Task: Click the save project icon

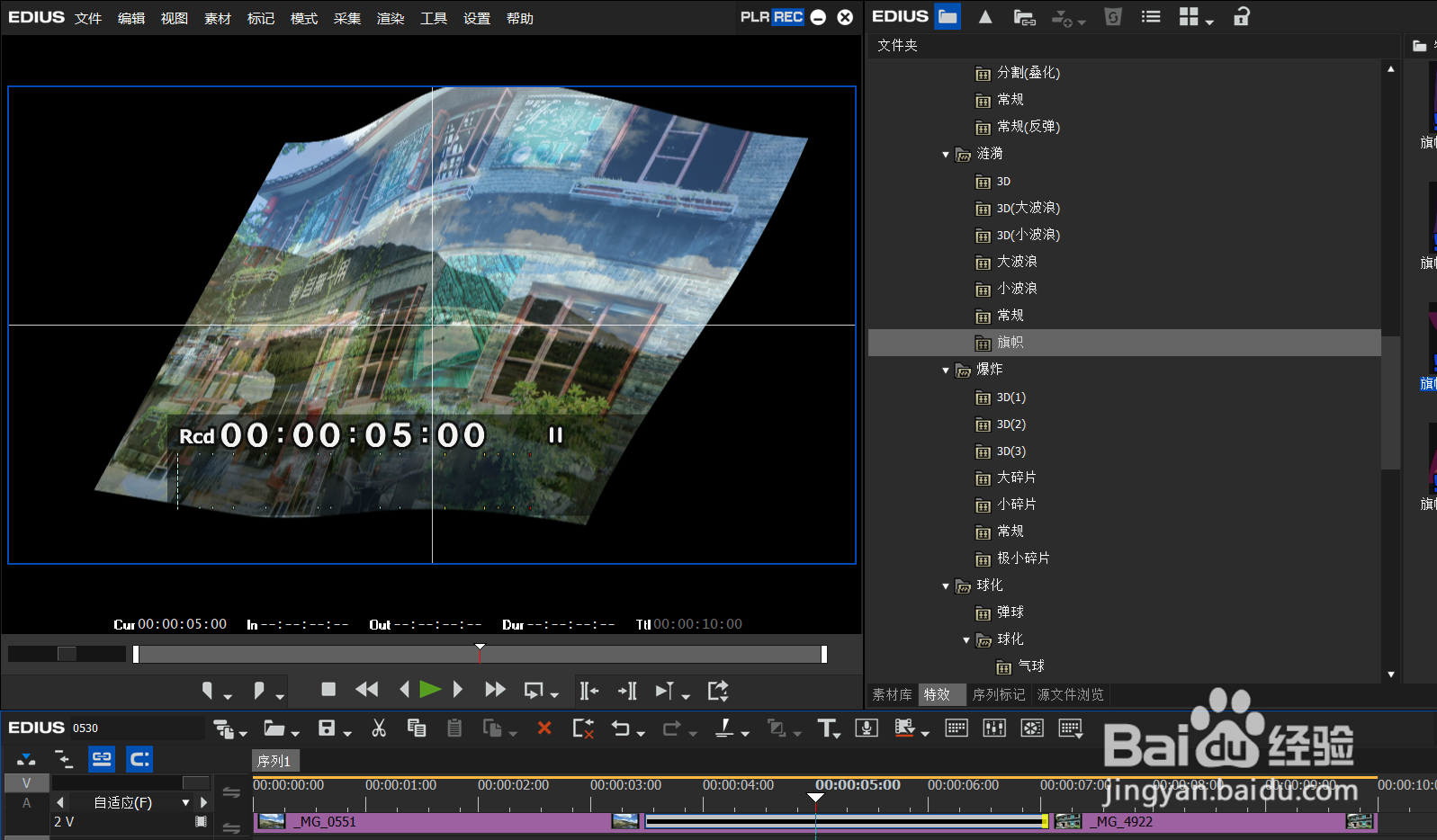Action: [x=327, y=728]
